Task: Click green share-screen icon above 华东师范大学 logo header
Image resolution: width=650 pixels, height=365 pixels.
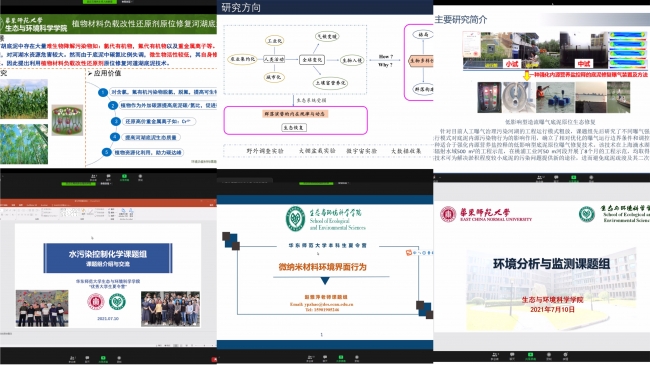Action: coord(574,178)
